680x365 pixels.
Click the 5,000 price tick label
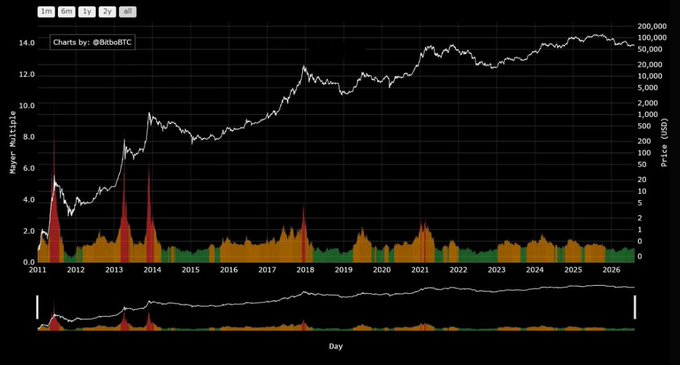(x=648, y=88)
